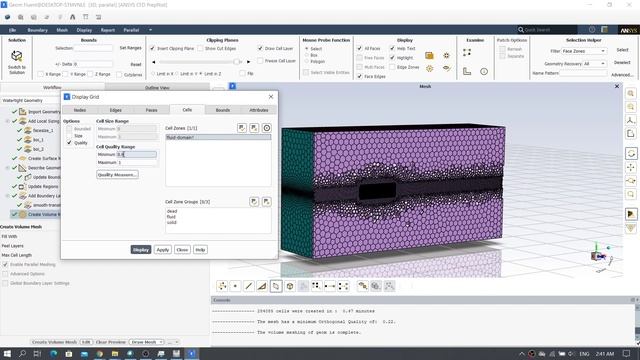Click the Display button in Display Grid
The height and width of the screenshot is (360, 640).
pos(141,249)
